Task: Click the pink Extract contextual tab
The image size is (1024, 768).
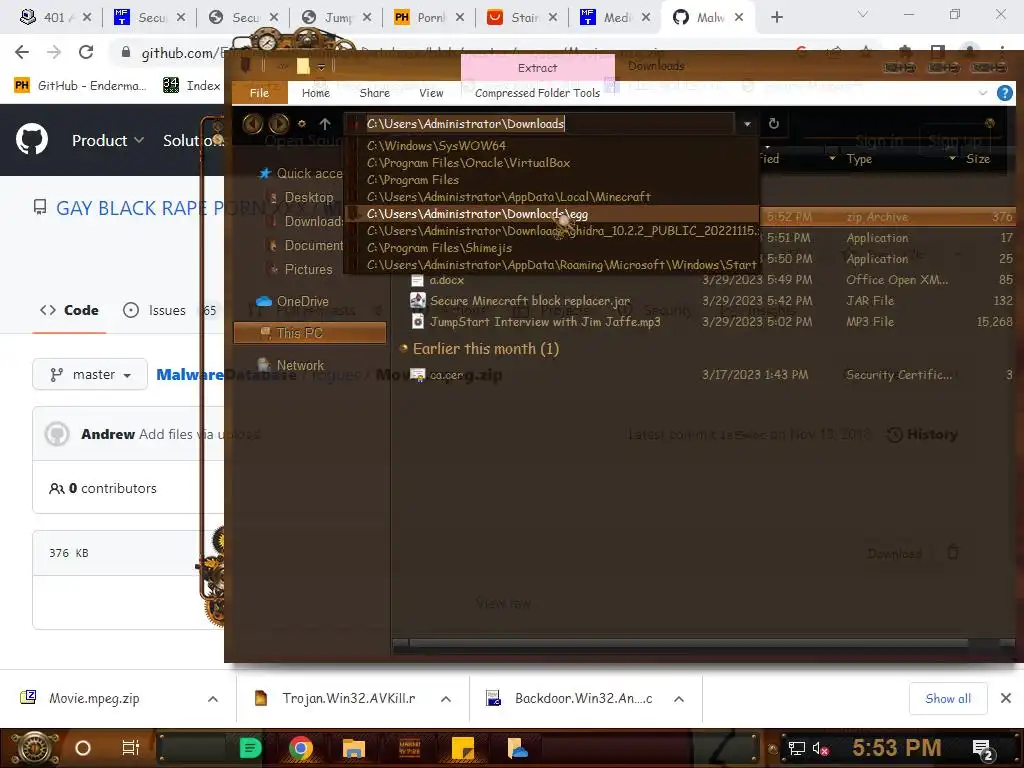Action: pyautogui.click(x=537, y=68)
